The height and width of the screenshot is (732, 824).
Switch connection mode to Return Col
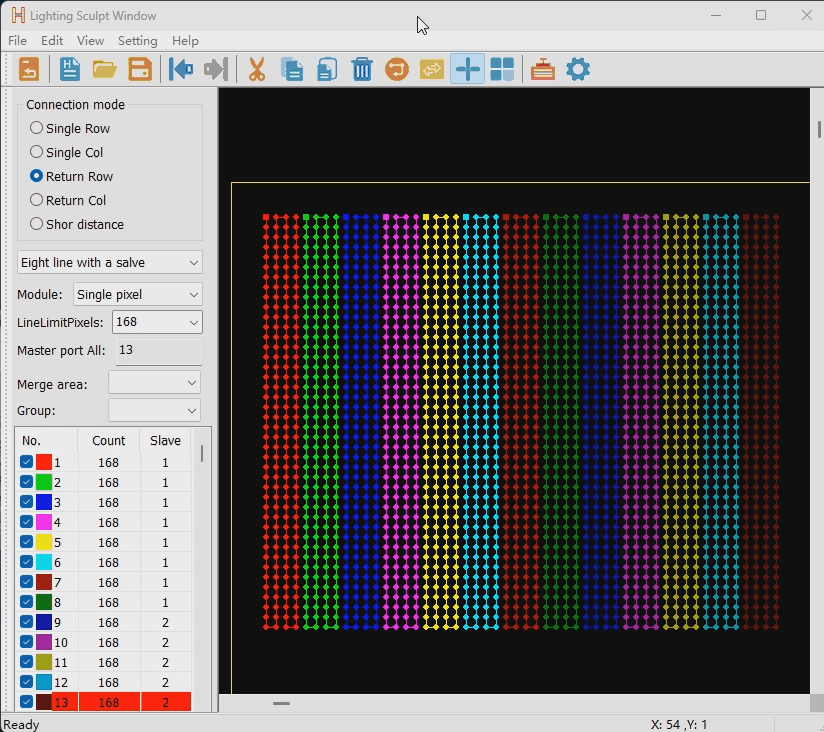35,200
